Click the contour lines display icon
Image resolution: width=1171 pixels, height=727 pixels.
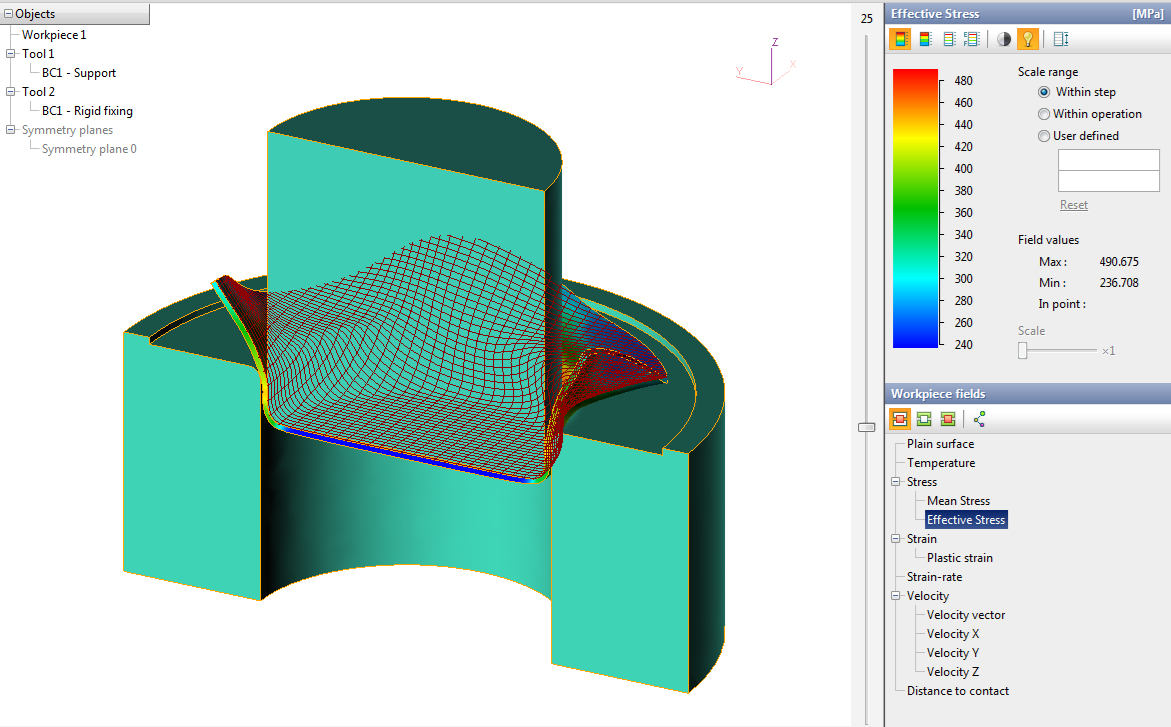pyautogui.click(x=949, y=39)
